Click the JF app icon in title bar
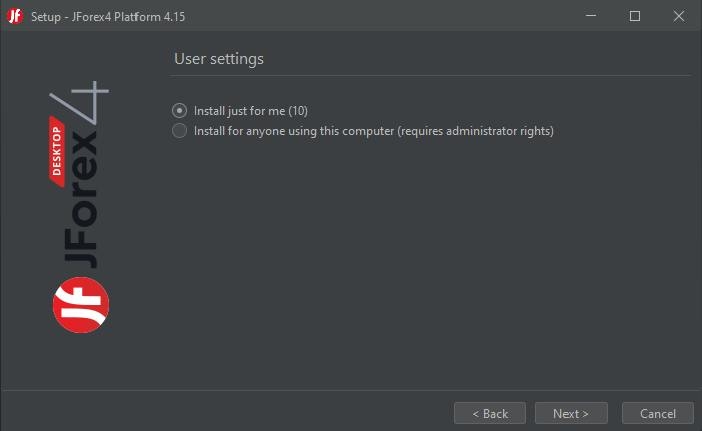The height and width of the screenshot is (431, 702). pos(15,16)
